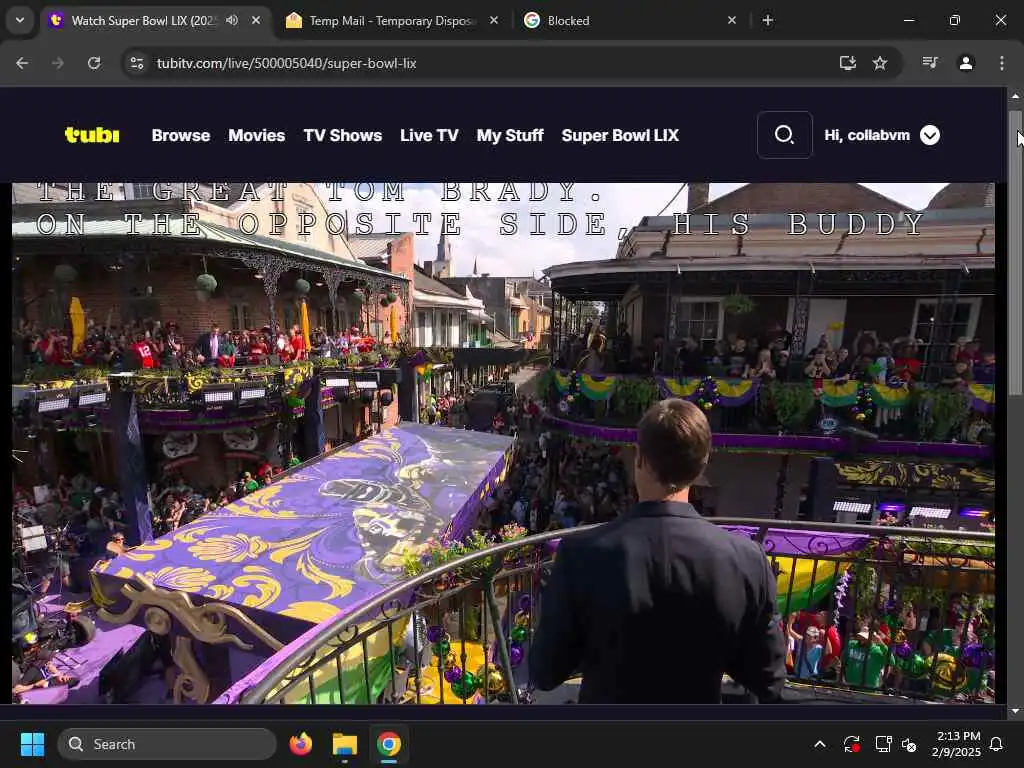
Task: Go to Movies section
Action: (257, 135)
